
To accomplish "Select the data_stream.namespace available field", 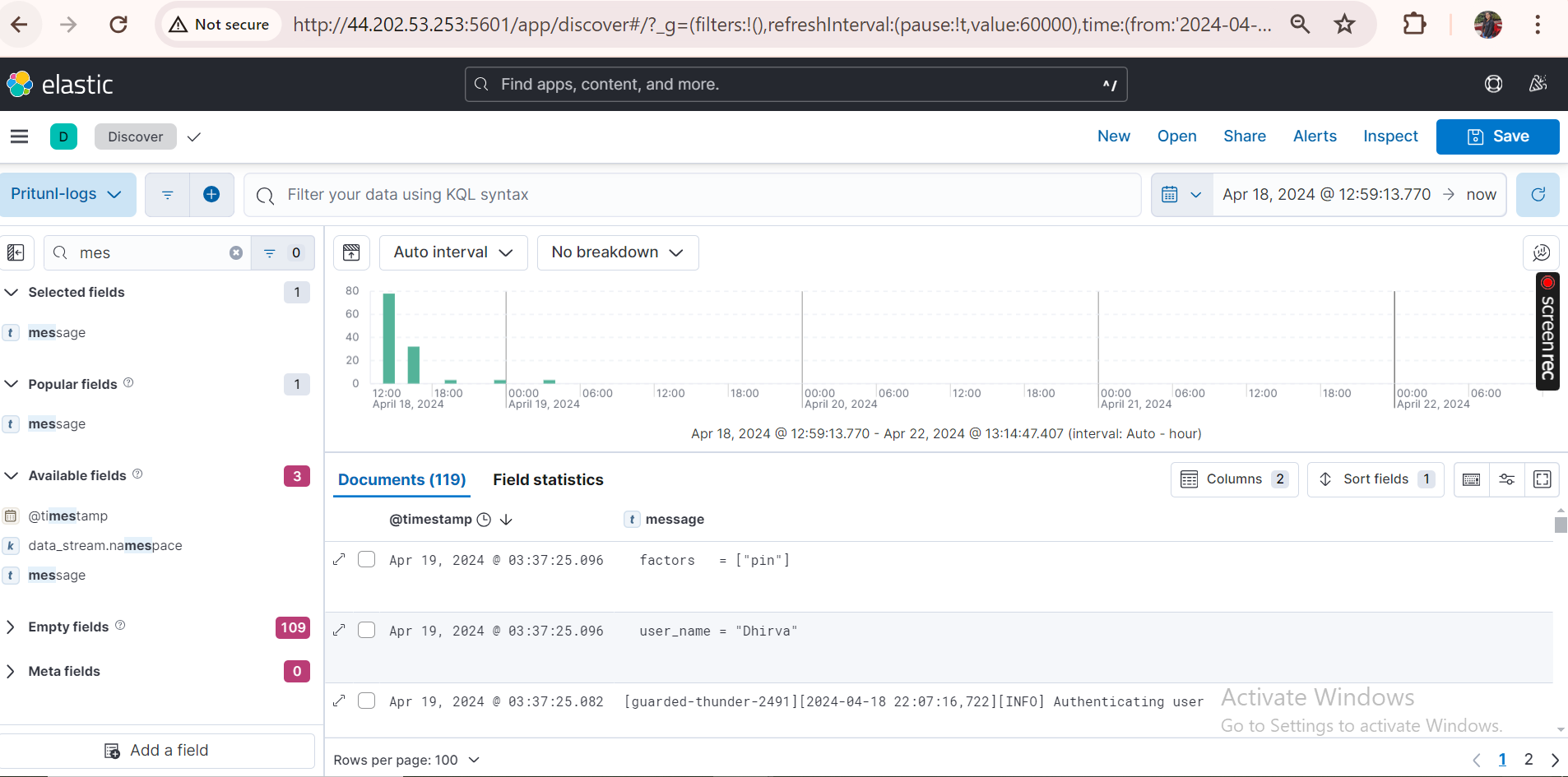I will [105, 545].
